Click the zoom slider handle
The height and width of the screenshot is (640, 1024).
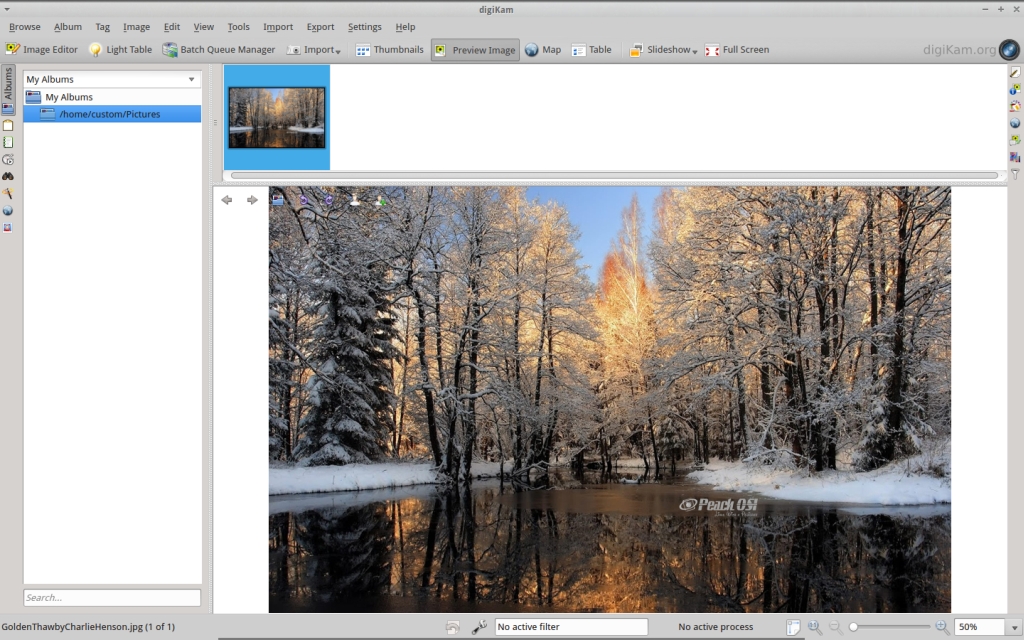click(x=853, y=627)
